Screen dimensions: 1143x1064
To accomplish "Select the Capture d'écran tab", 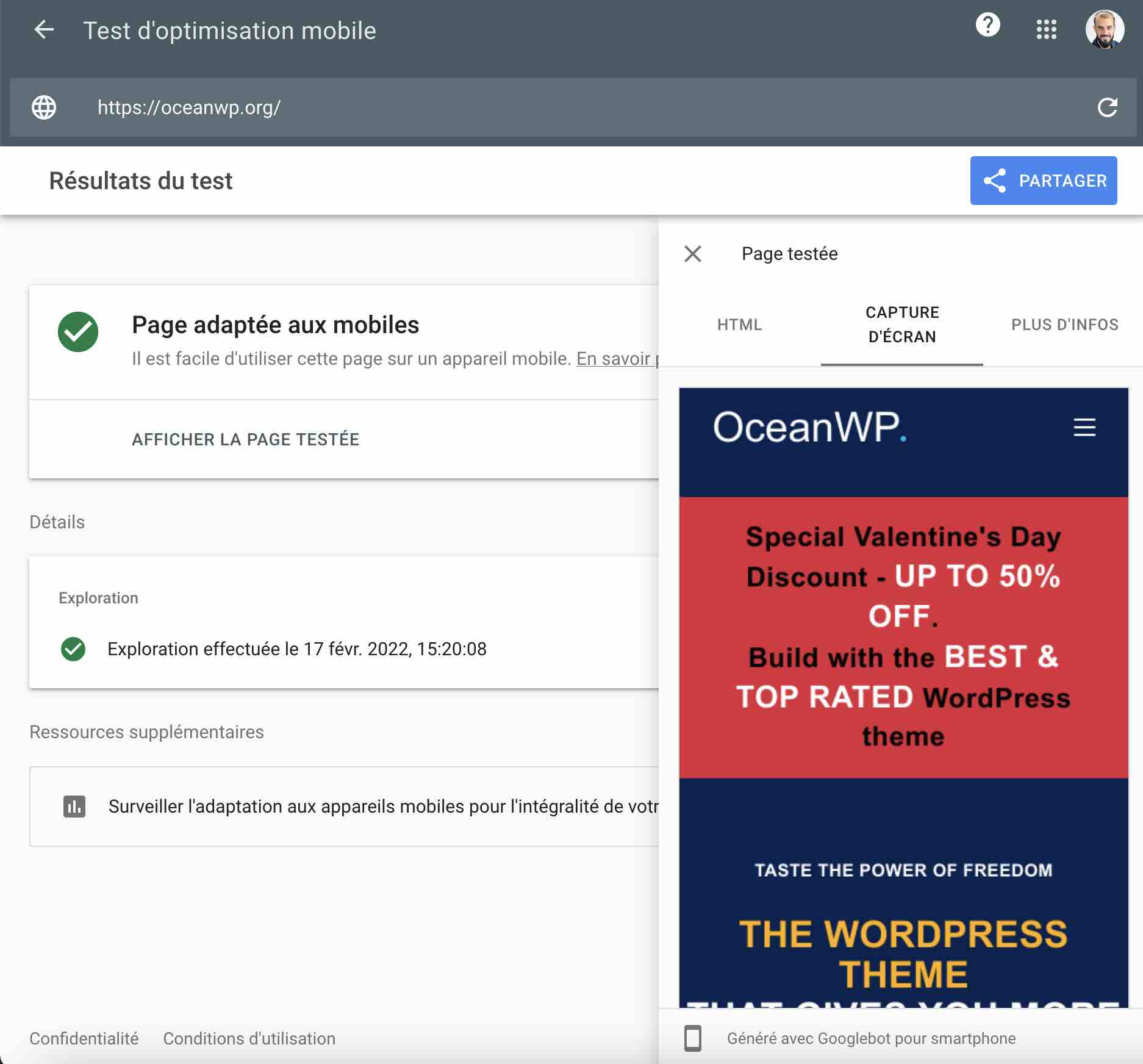I will tap(901, 325).
